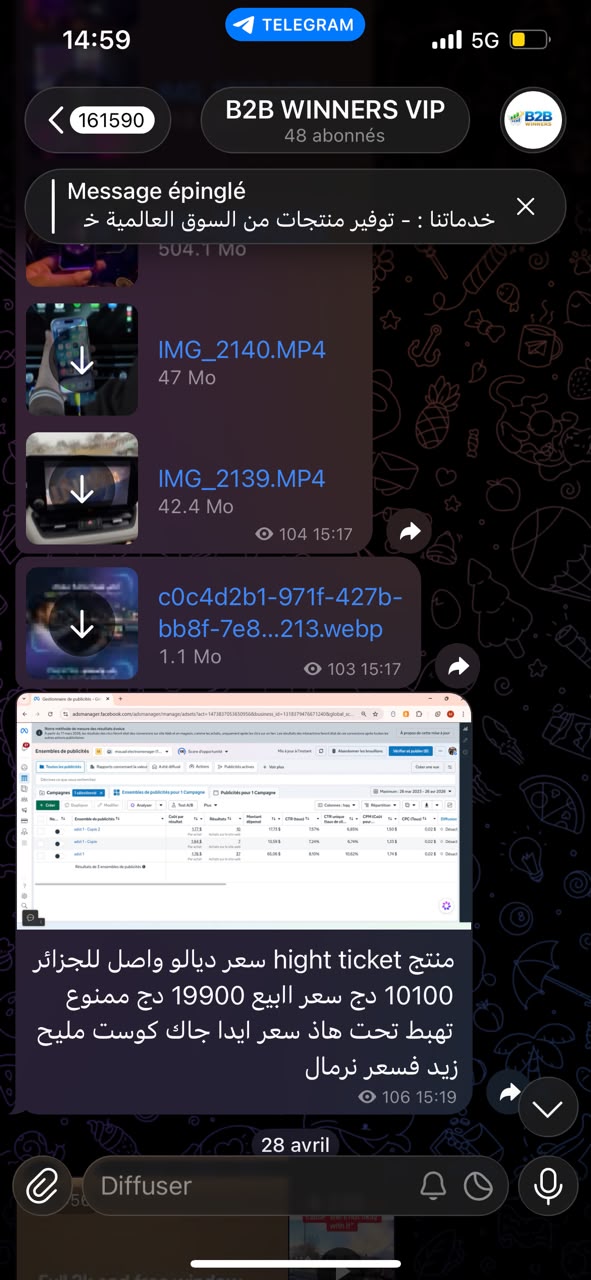
Task: Open the B2B Winners channel avatar
Action: [532, 121]
